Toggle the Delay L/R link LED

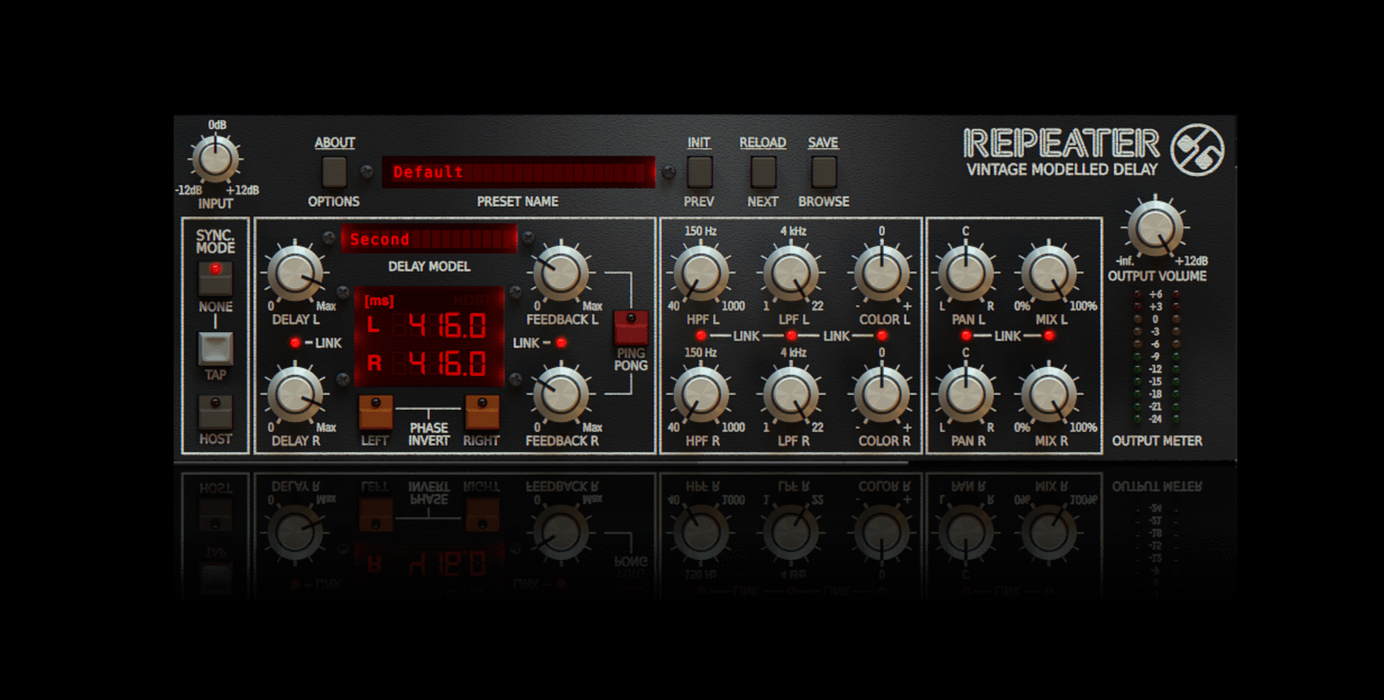[x=295, y=343]
